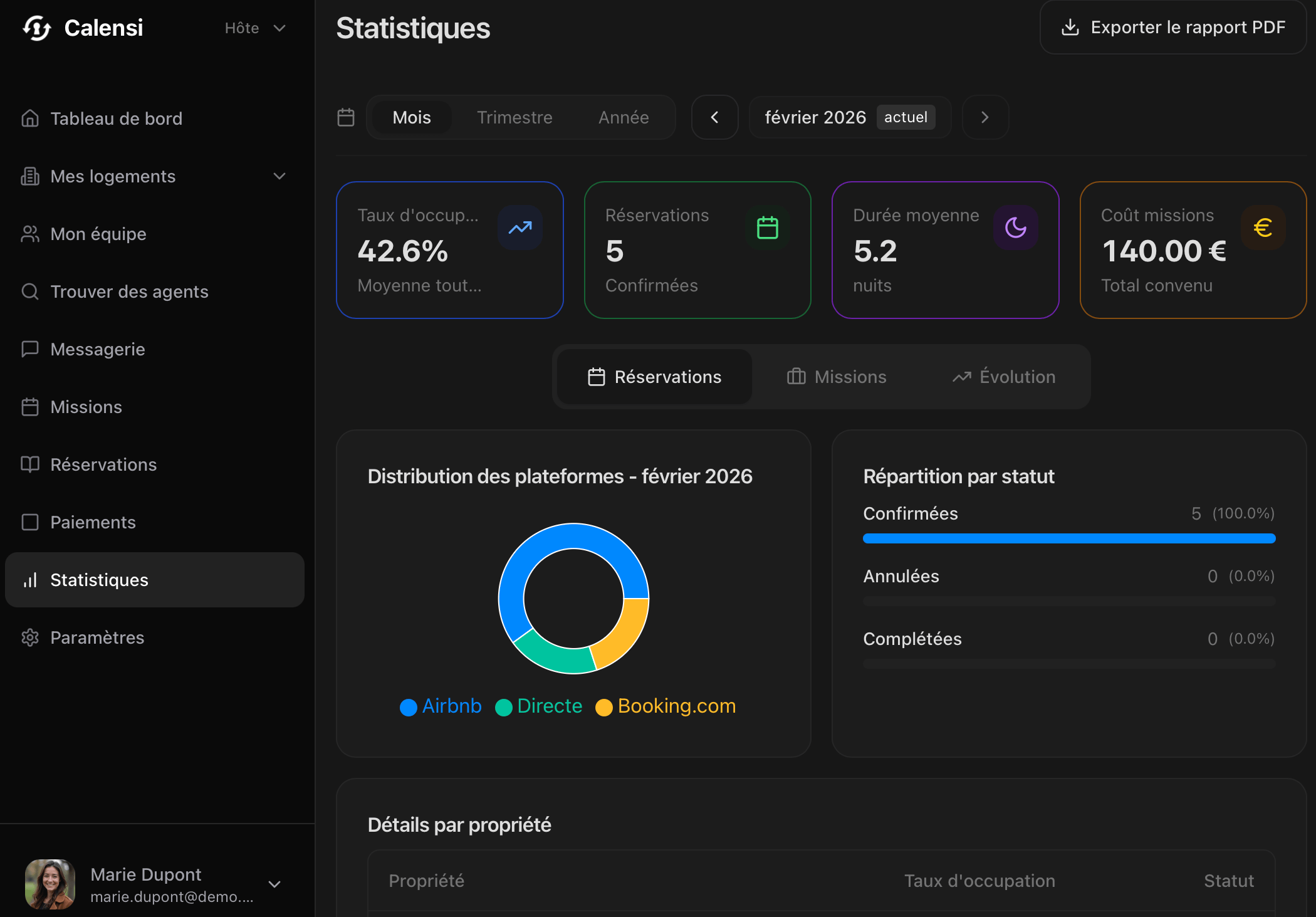The image size is (1316, 917).
Task: Select the Mois period option
Action: point(412,117)
